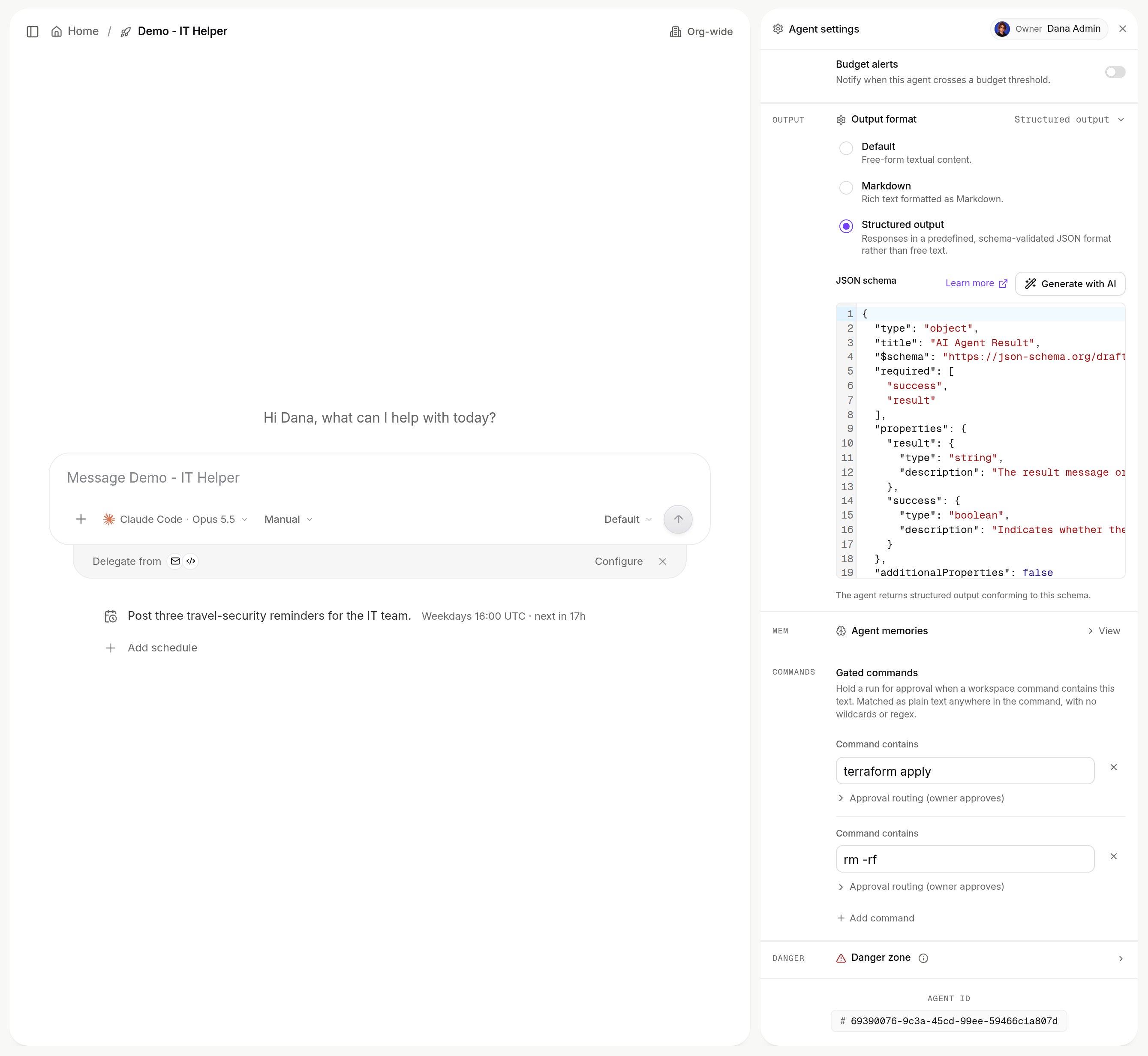
Task: View the Agent memories
Action: tap(1103, 631)
